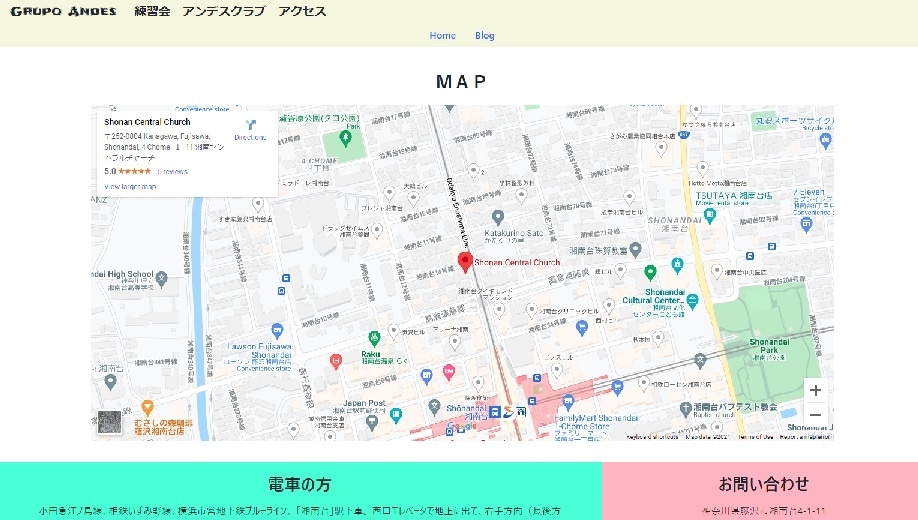Image resolution: width=918 pixels, height=520 pixels.
Task: Select the FamilyMart Shonandai marker
Action: (x=568, y=402)
